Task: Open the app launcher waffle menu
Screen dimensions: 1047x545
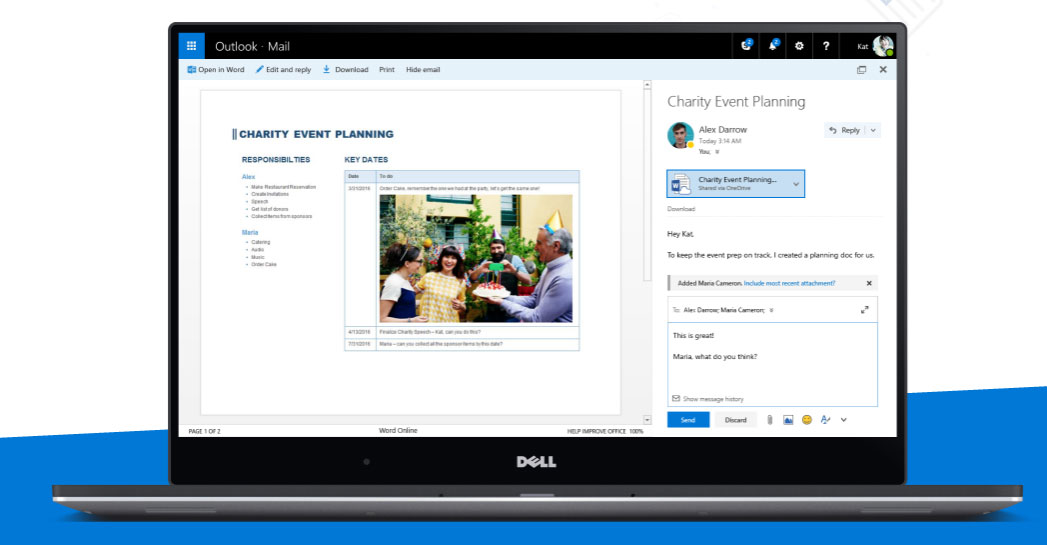Action: 191,46
